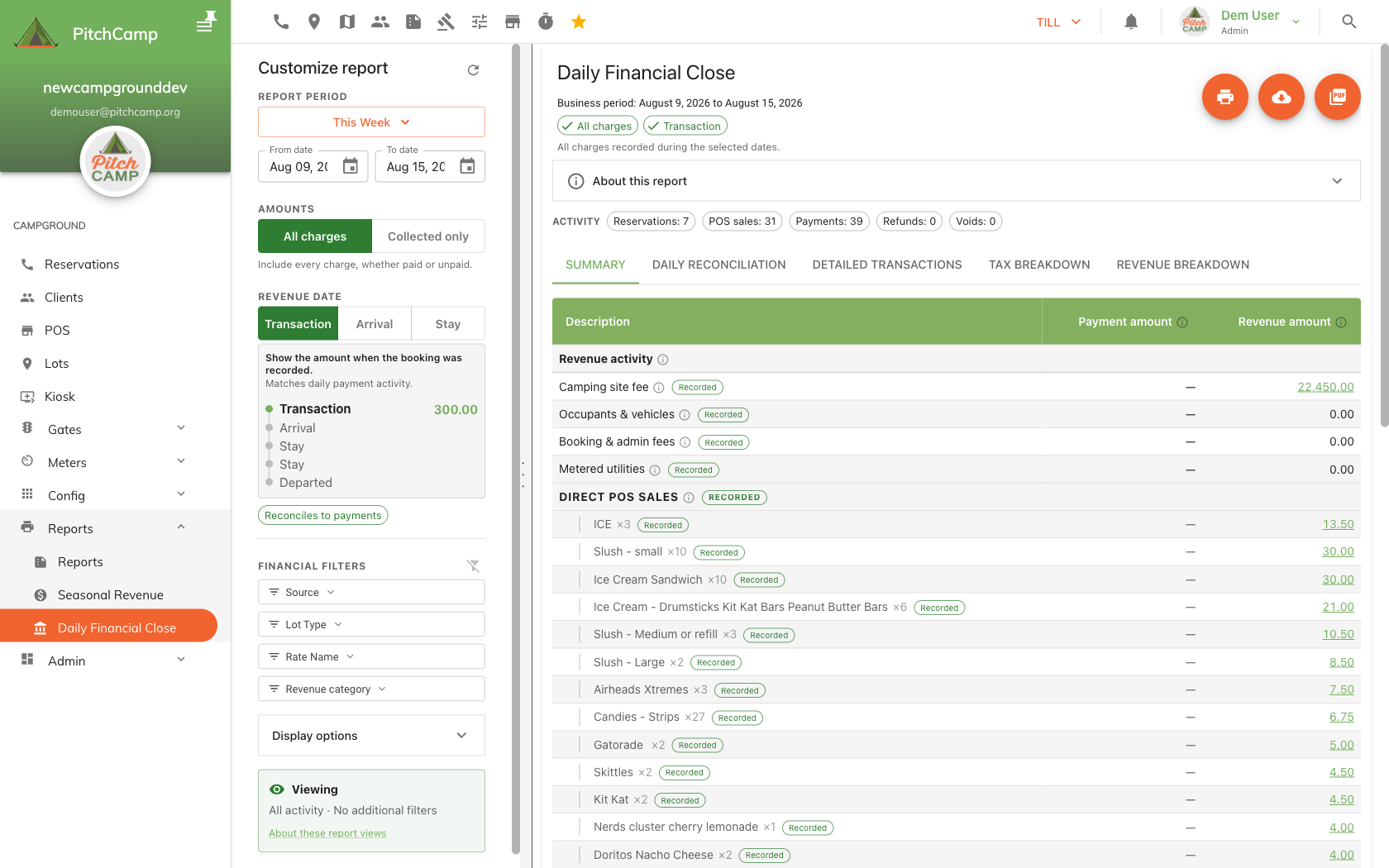Open the Dem User account menu
Screen dimensions: 1389x868
pos(1240,22)
